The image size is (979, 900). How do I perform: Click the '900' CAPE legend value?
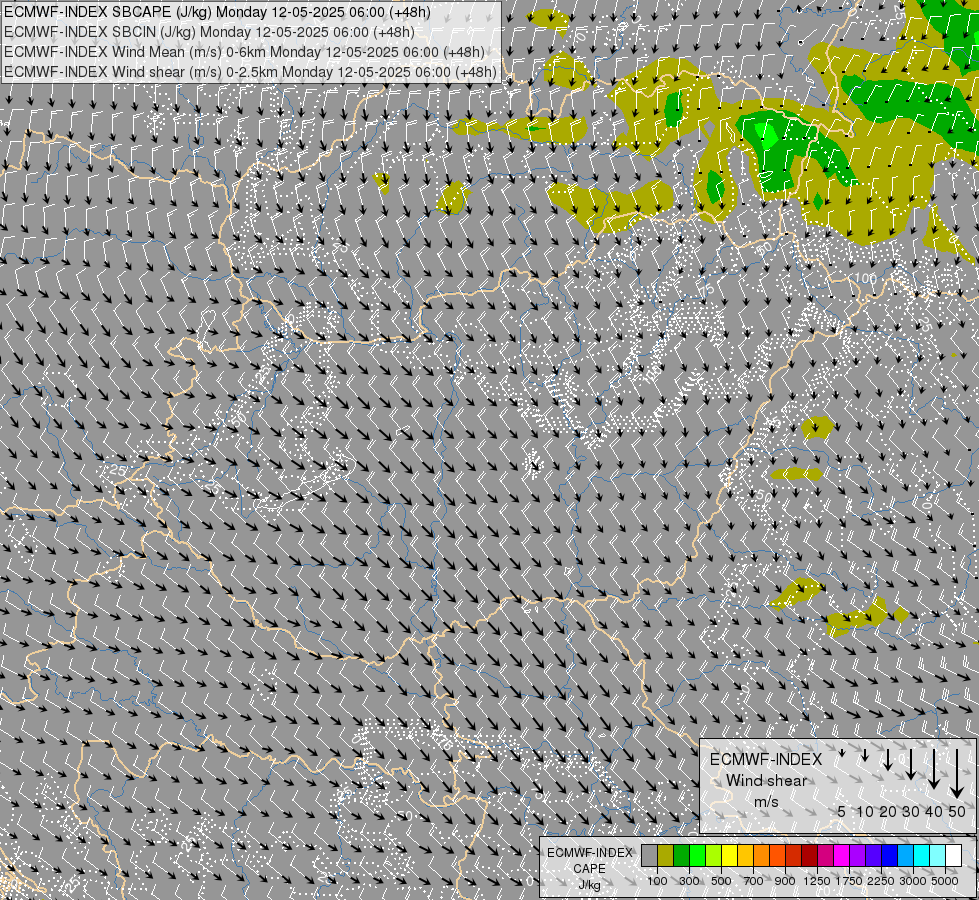click(x=785, y=881)
